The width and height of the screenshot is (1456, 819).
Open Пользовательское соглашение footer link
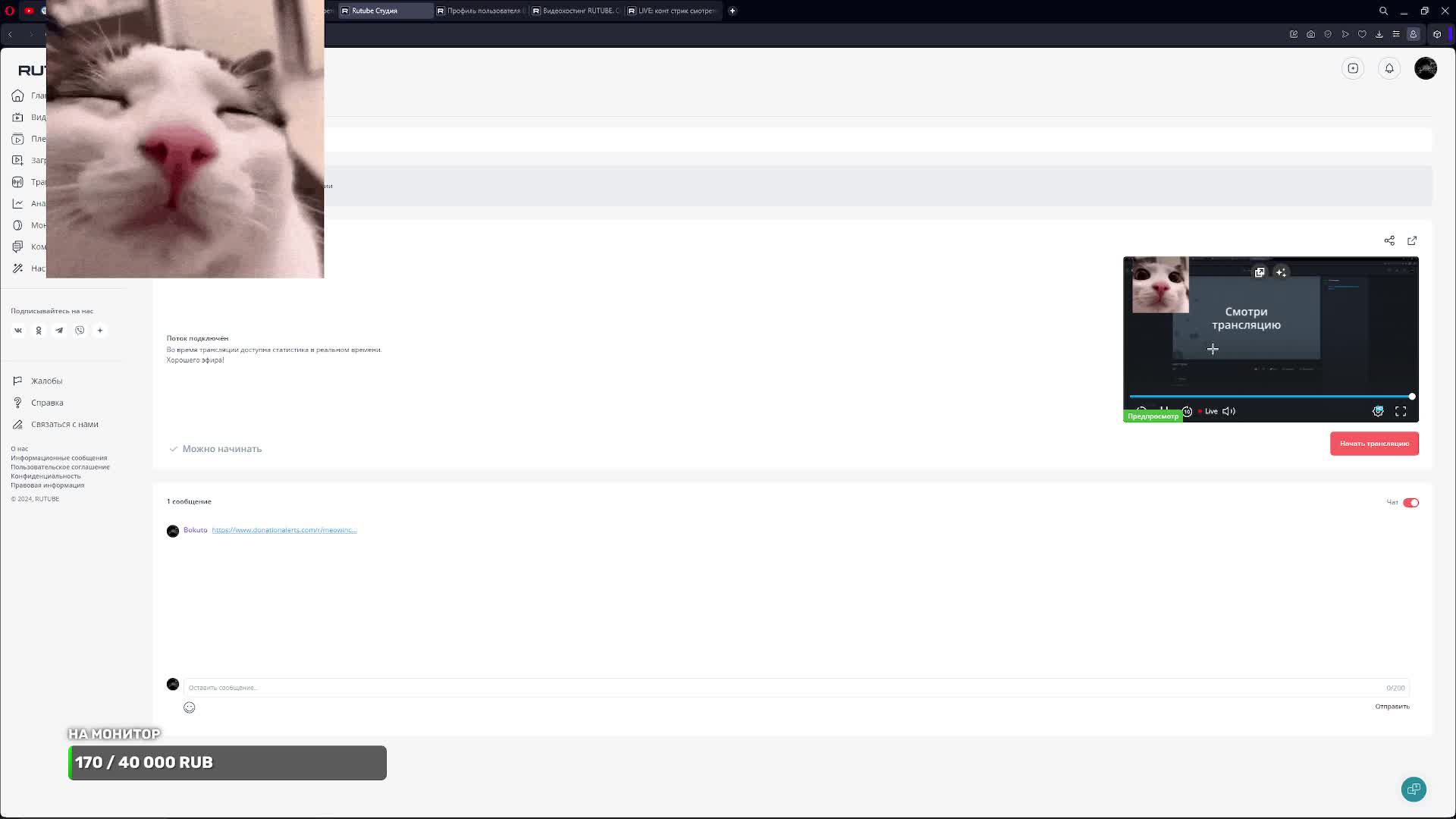(x=60, y=467)
